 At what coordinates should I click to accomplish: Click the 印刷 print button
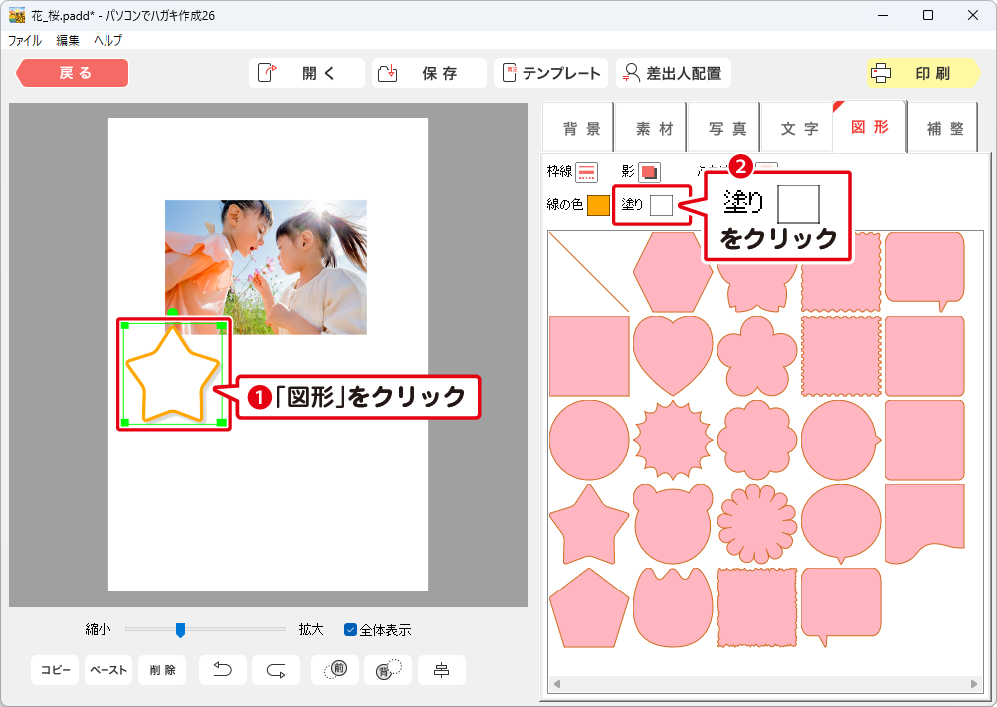click(923, 73)
